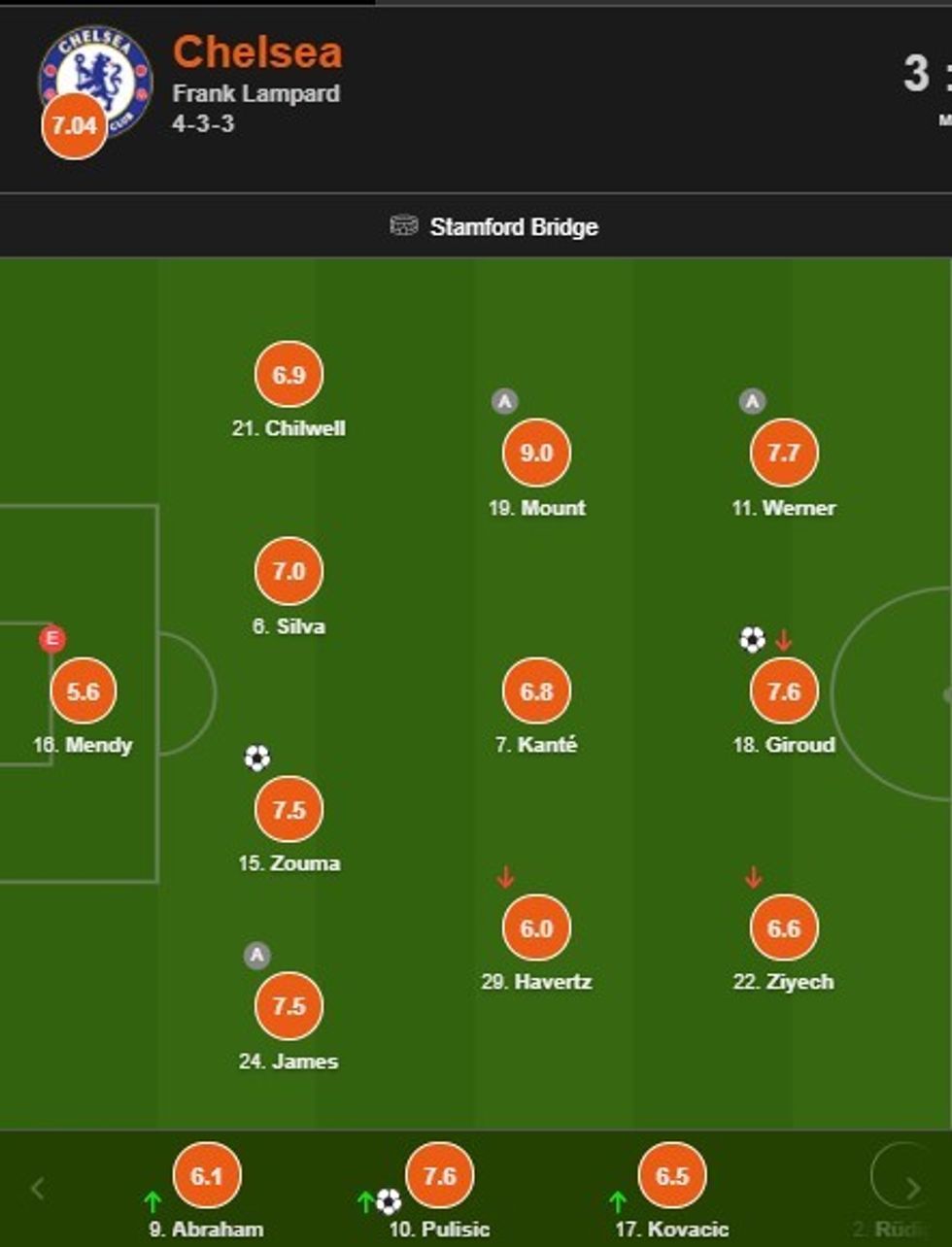Click the goal ball icon beside Pulisic

(x=389, y=1202)
